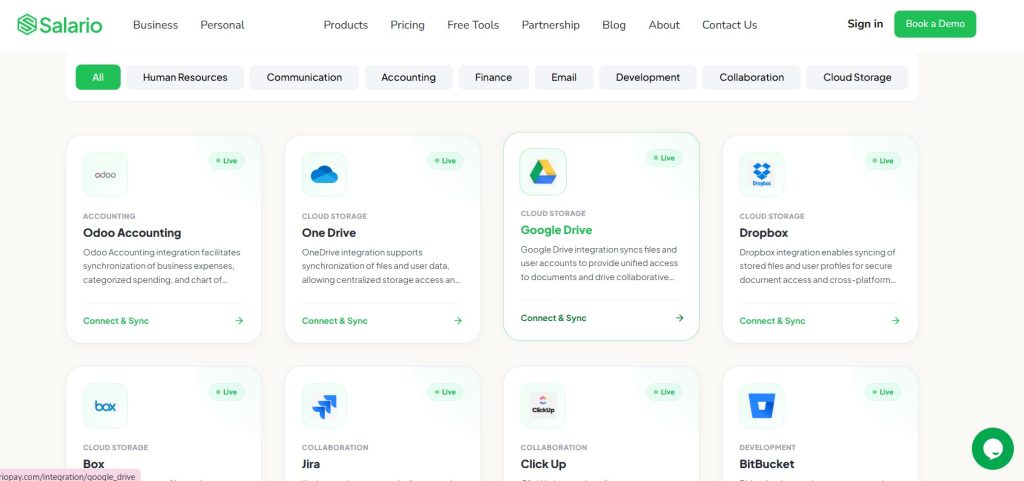Viewport: 1024px width, 481px height.
Task: Click the Live badge on Dropbox card
Action: [x=883, y=161]
